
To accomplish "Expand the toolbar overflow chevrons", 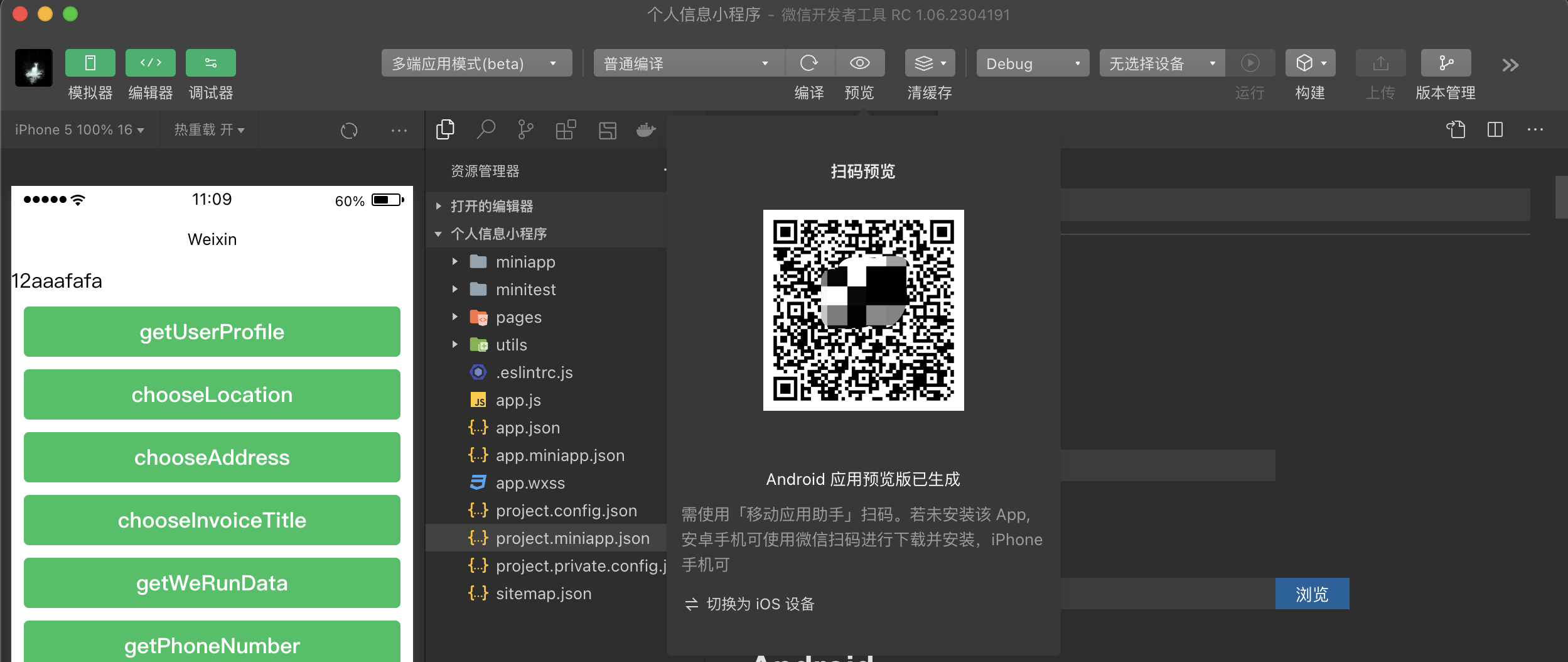I will [1510, 65].
